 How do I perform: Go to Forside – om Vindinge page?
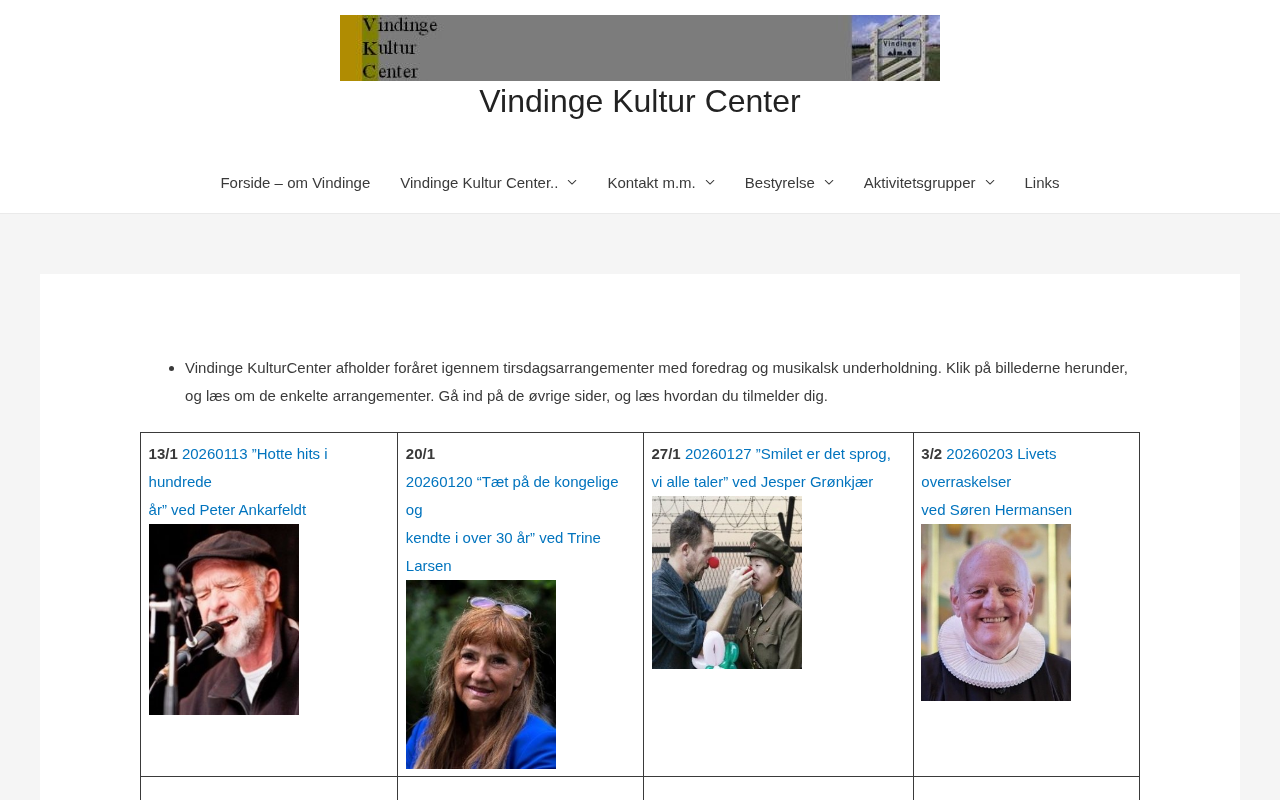point(295,183)
